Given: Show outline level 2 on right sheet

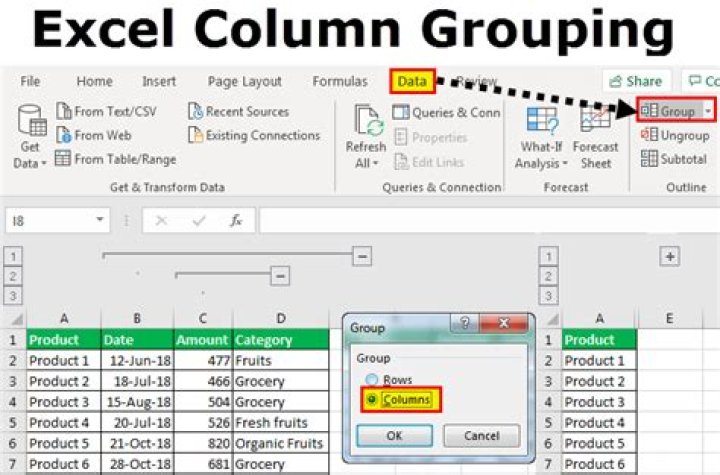Looking at the screenshot, I should pos(548,276).
